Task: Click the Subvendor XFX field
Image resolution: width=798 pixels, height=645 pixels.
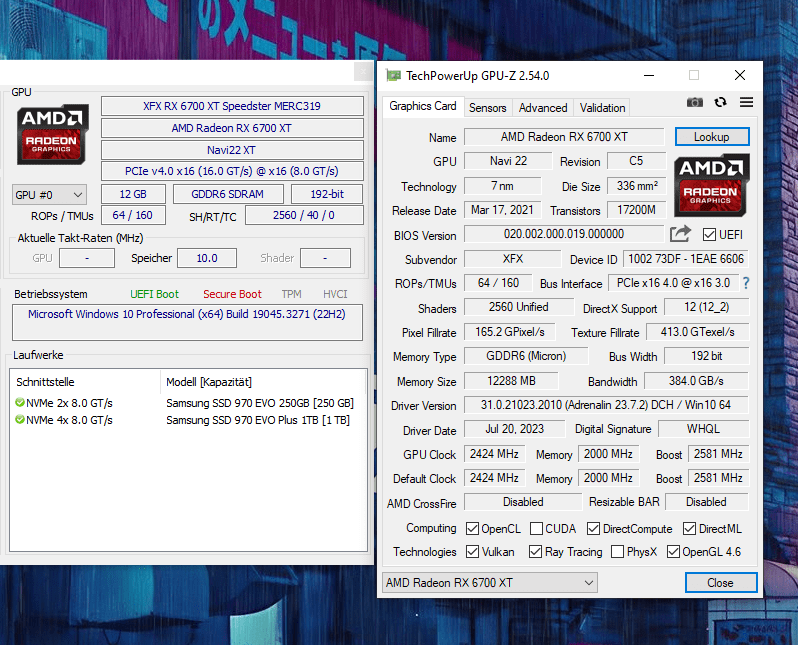Action: [x=512, y=259]
